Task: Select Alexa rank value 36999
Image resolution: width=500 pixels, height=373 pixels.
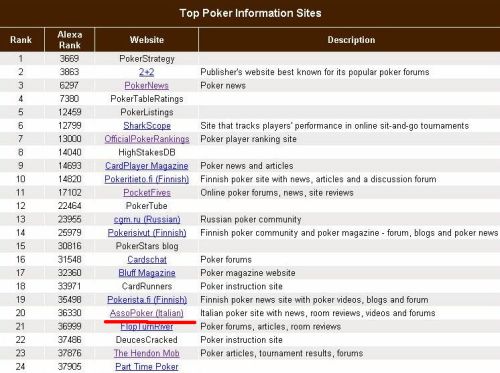Action: click(70, 326)
